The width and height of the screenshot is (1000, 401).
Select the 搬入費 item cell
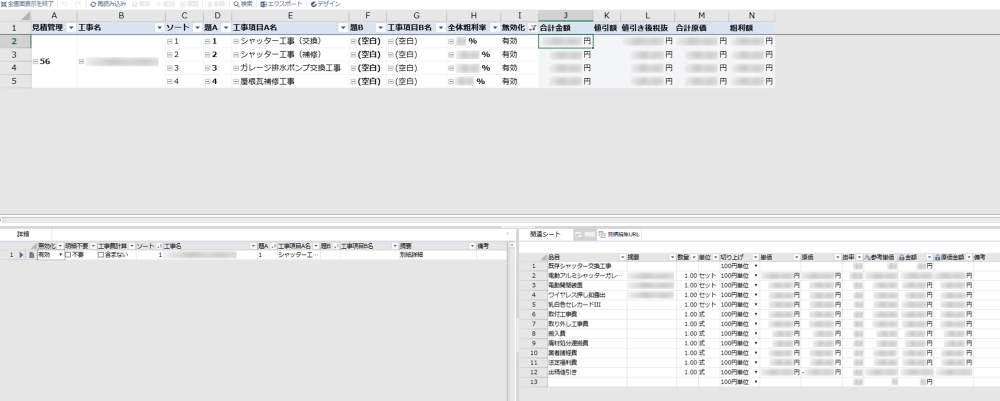587,333
